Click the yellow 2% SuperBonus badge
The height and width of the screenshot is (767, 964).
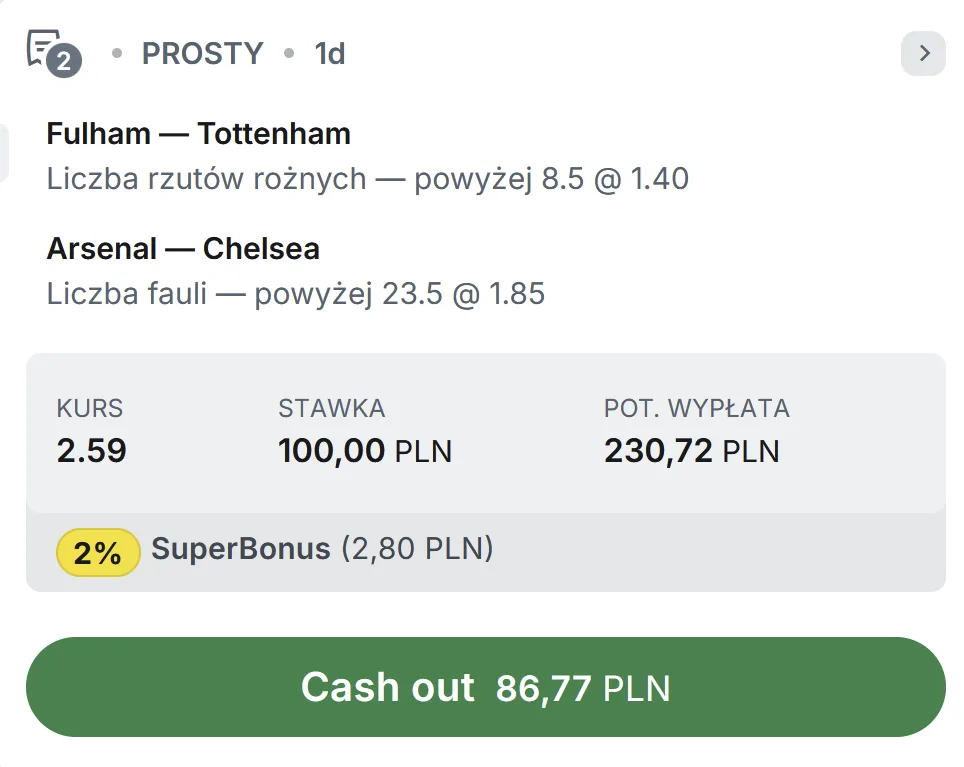97,551
